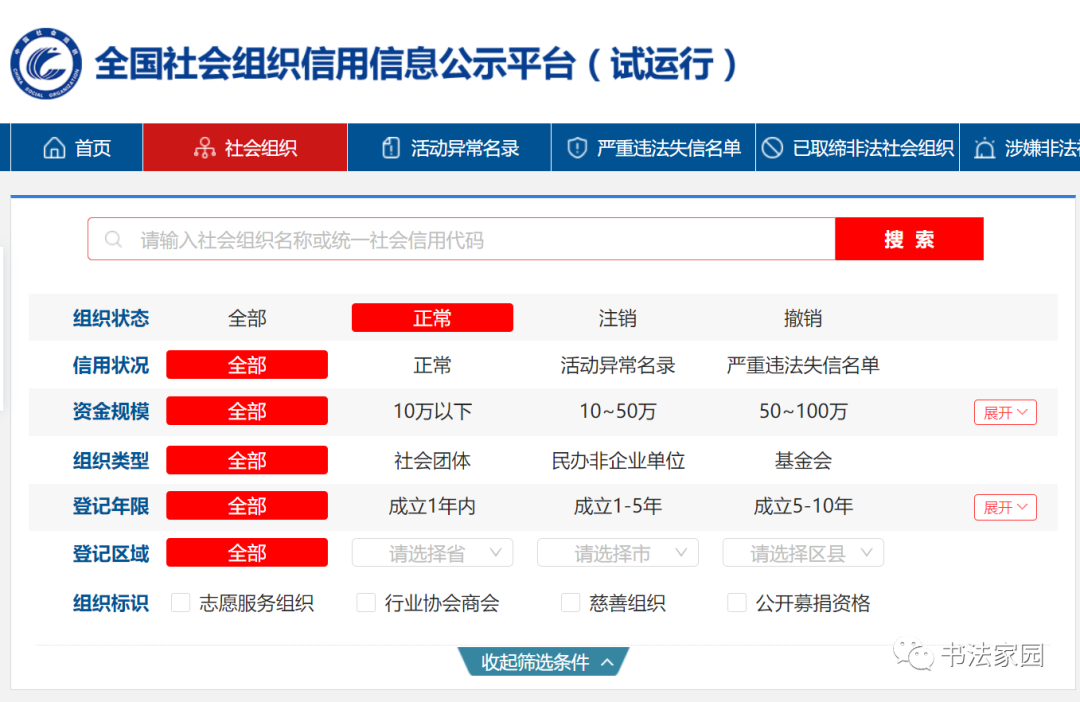Click the people icon on the 社会组织 tab
1080x702 pixels.
pos(205,147)
